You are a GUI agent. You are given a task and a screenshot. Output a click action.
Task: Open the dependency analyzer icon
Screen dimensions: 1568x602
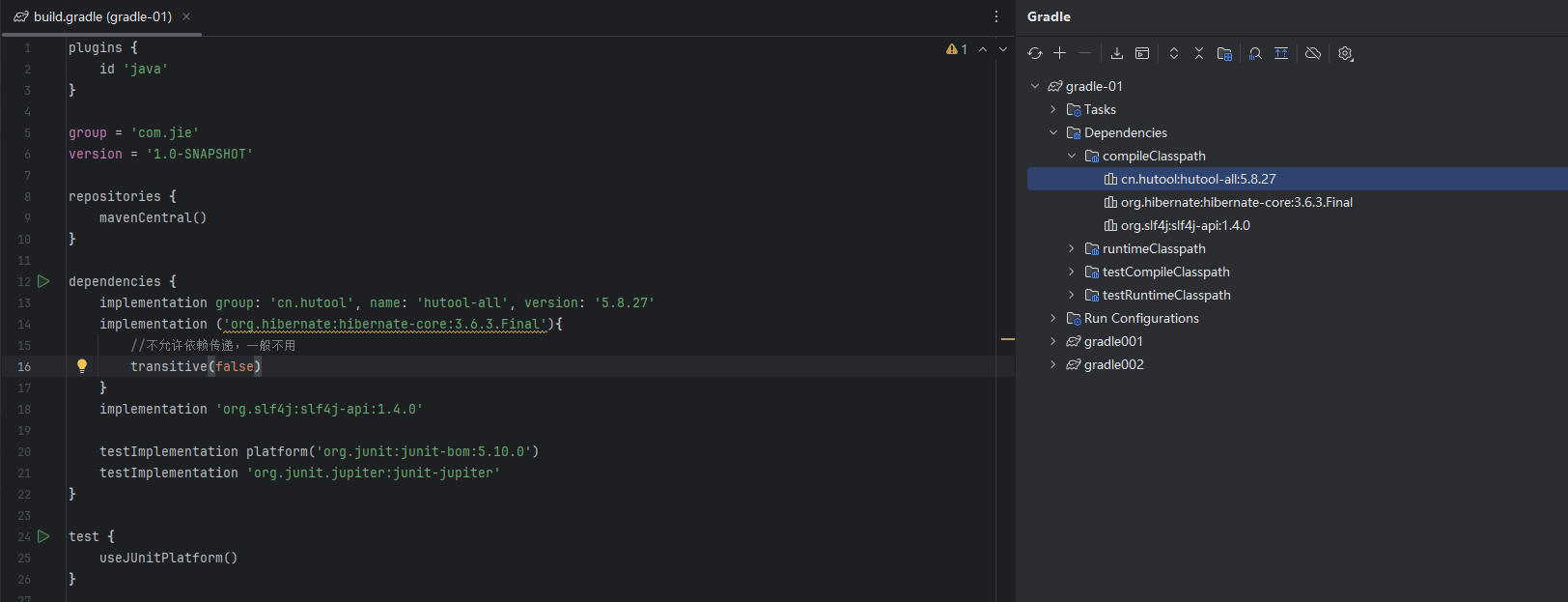point(1255,53)
